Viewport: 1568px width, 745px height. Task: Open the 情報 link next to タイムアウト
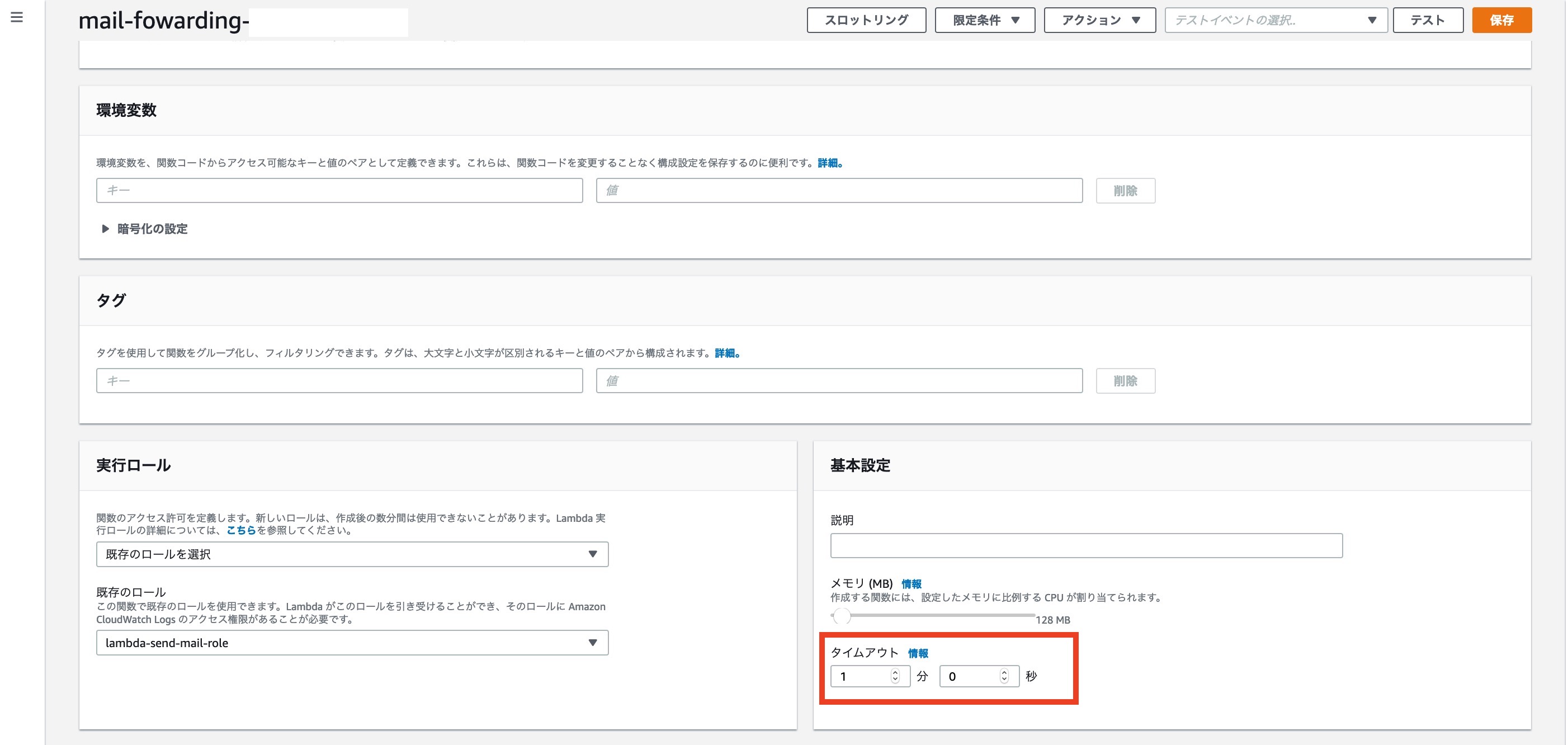pyautogui.click(x=918, y=654)
